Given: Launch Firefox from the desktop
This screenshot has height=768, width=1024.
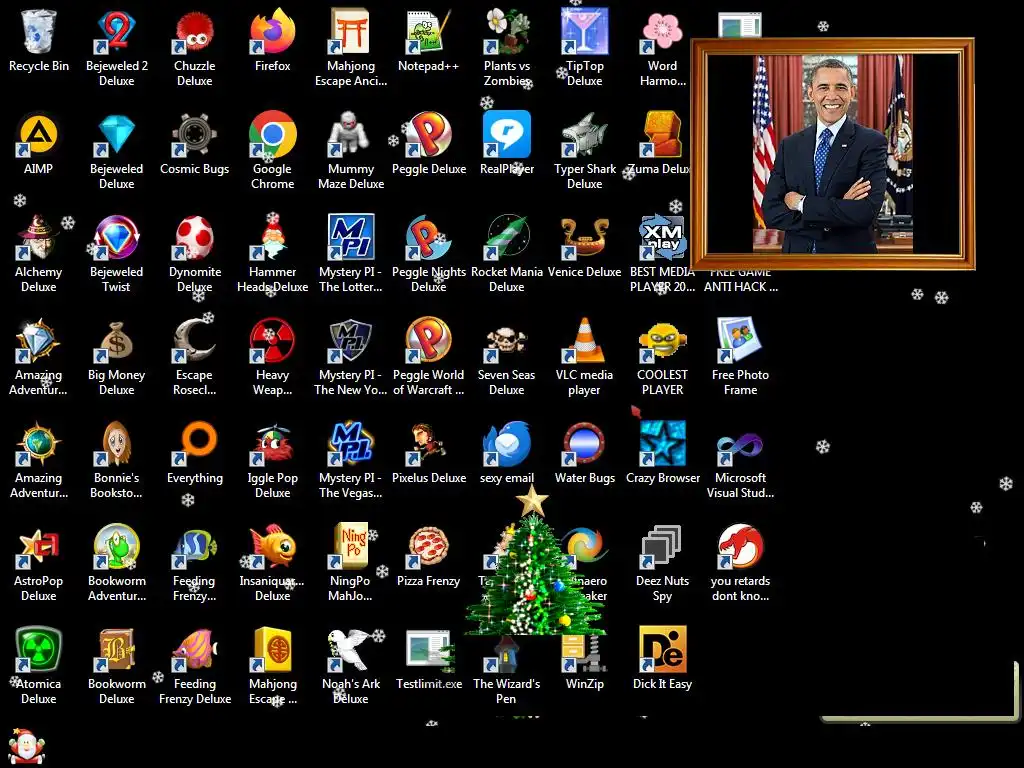Looking at the screenshot, I should click(272, 31).
